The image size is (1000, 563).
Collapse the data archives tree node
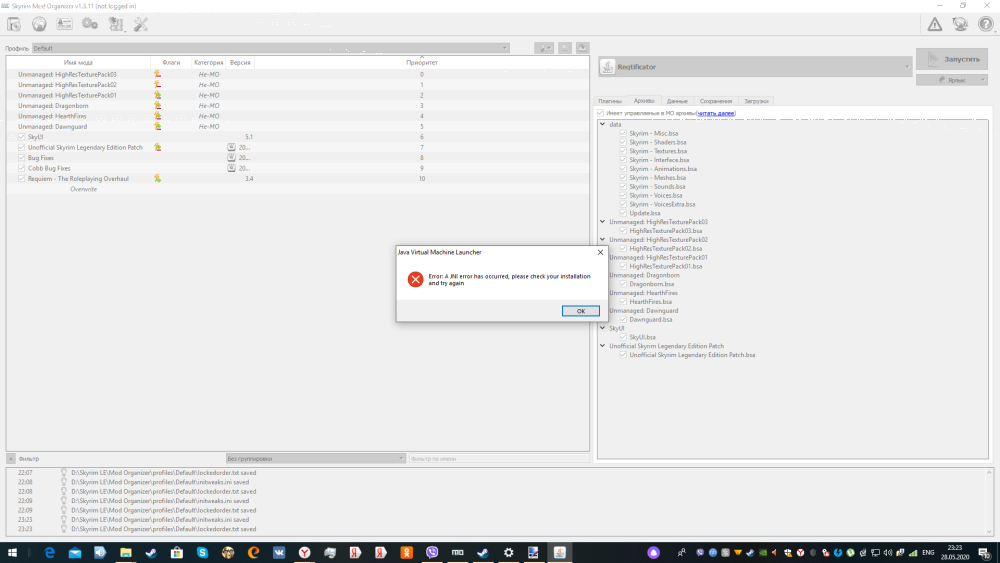tap(603, 124)
